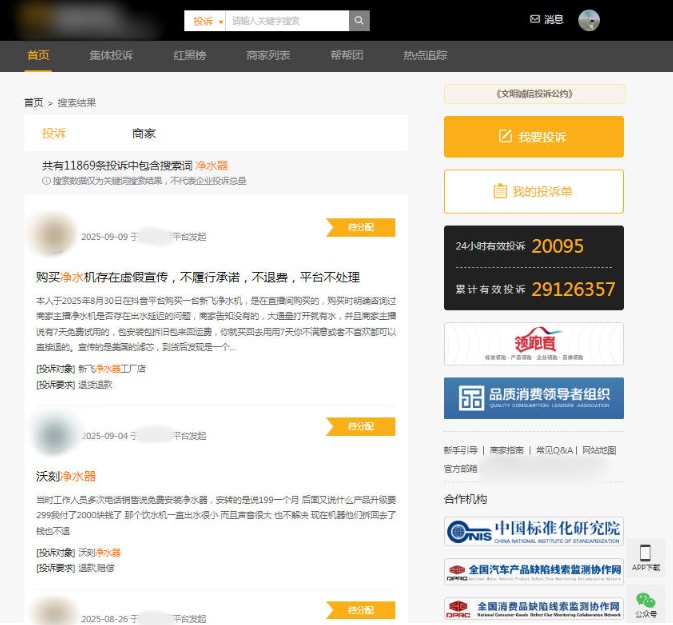Click the highlighted search term 净水器
The image size is (673, 625).
(212, 166)
